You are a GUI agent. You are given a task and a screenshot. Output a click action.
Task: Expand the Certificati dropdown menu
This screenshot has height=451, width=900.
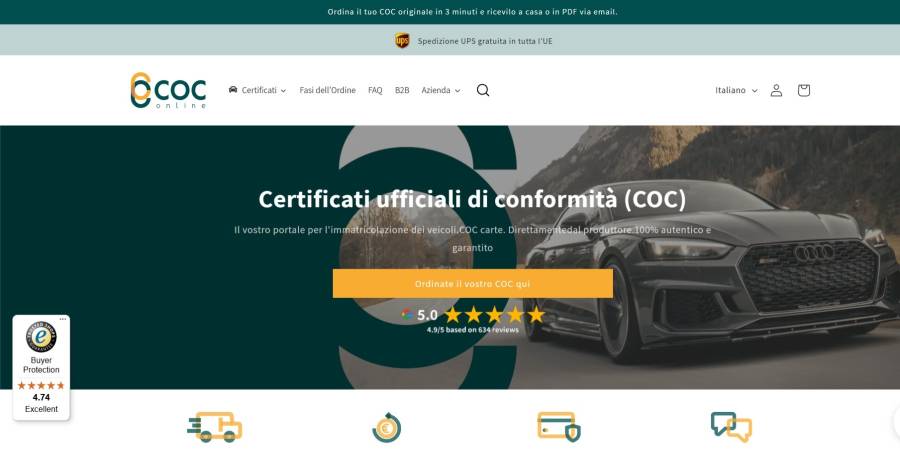257,90
